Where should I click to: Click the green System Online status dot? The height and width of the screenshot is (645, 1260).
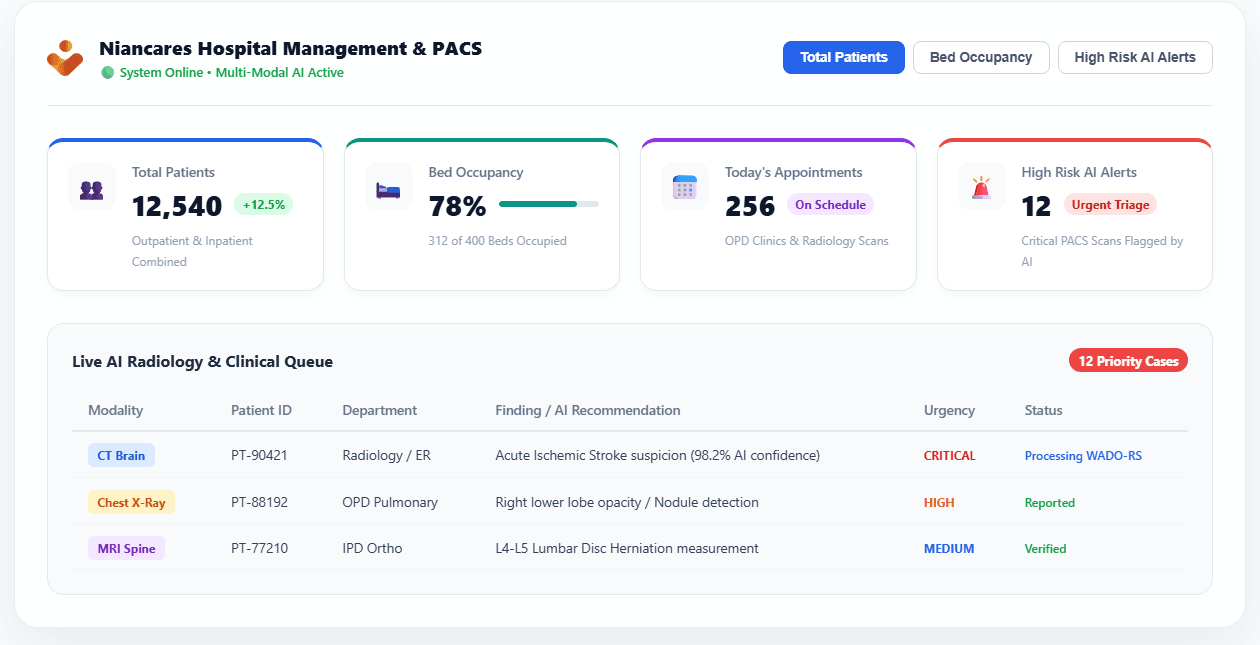point(108,73)
